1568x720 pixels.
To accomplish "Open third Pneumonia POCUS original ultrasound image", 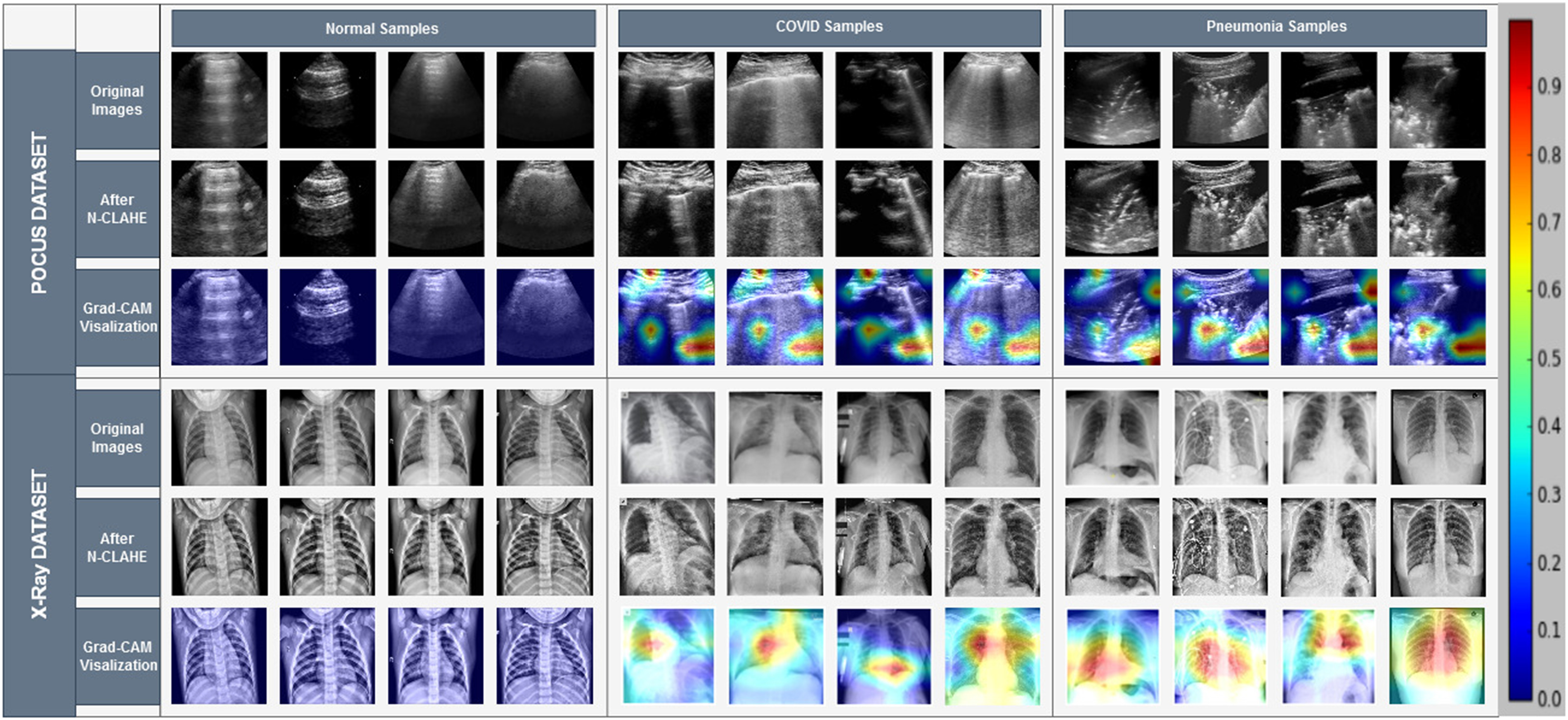I will coord(1329,100).
